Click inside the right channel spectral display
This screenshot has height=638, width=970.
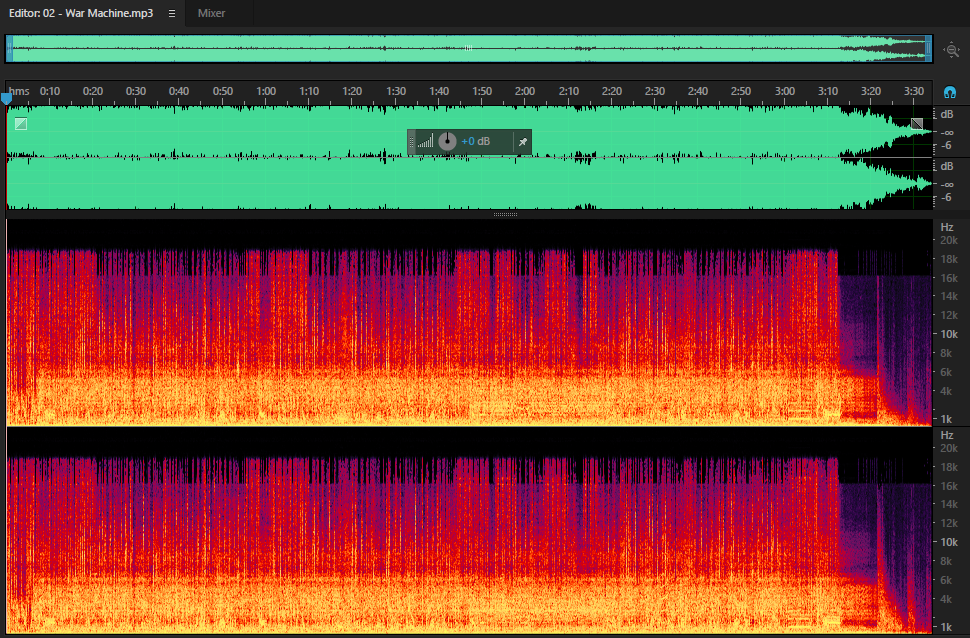click(x=469, y=530)
